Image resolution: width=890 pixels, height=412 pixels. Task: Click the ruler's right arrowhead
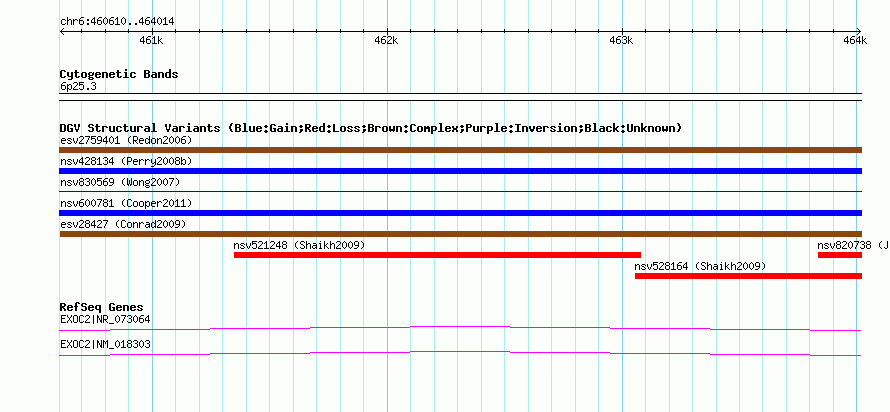(x=859, y=31)
